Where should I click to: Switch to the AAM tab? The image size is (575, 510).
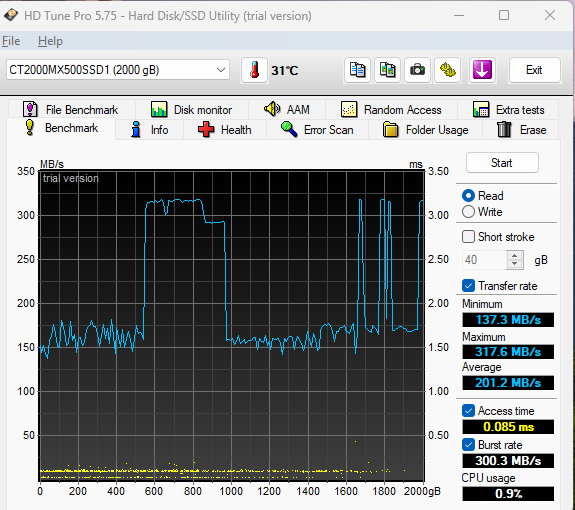pyautogui.click(x=287, y=109)
